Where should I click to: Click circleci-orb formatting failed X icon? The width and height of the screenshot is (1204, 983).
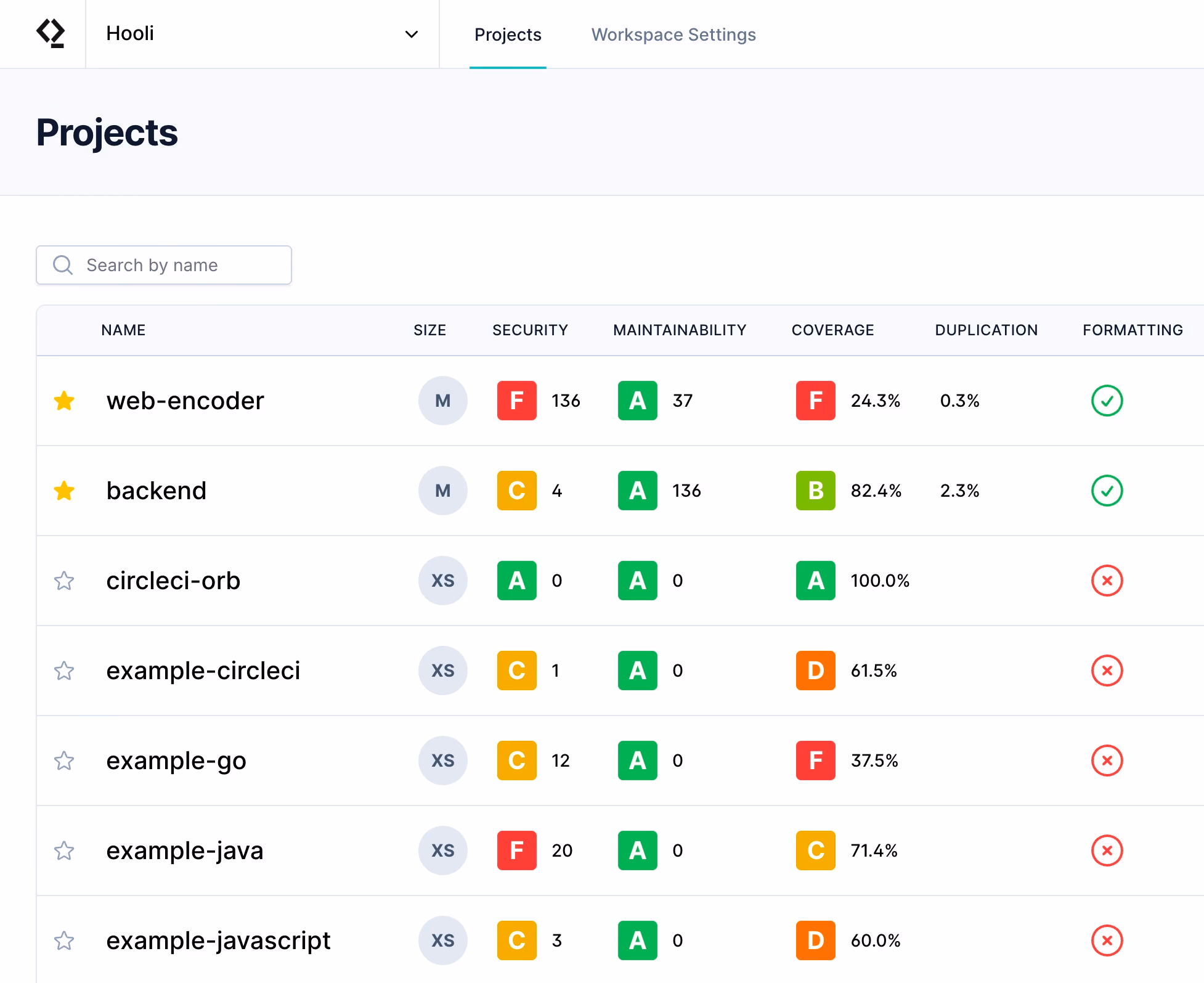point(1107,581)
